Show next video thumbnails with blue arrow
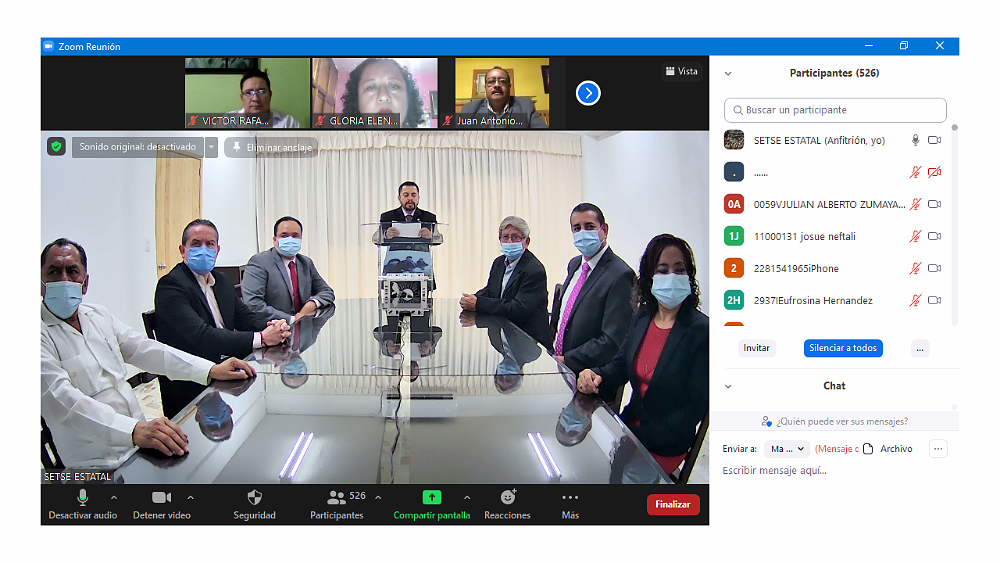This screenshot has height=563, width=1000. pyautogui.click(x=588, y=93)
